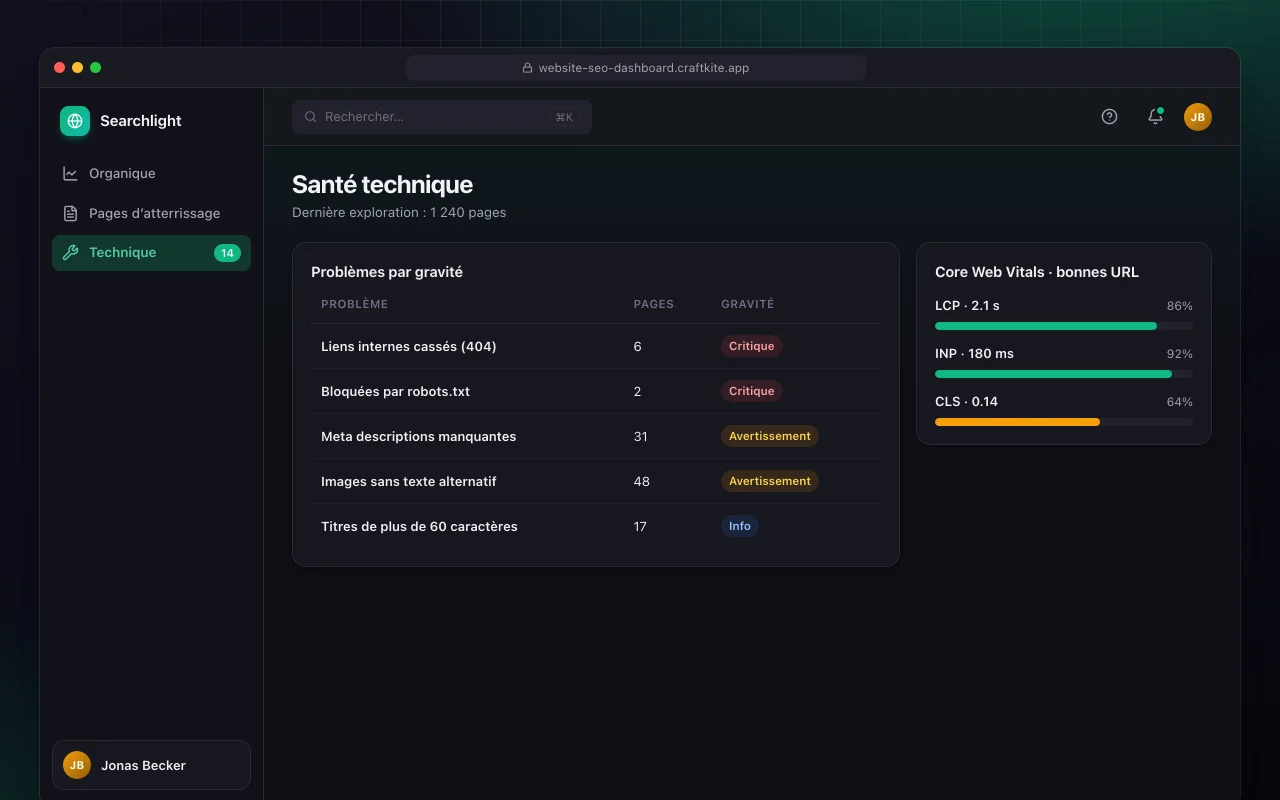Select the Meta descriptions manquantes row
This screenshot has width=1280, height=800.
click(x=596, y=436)
